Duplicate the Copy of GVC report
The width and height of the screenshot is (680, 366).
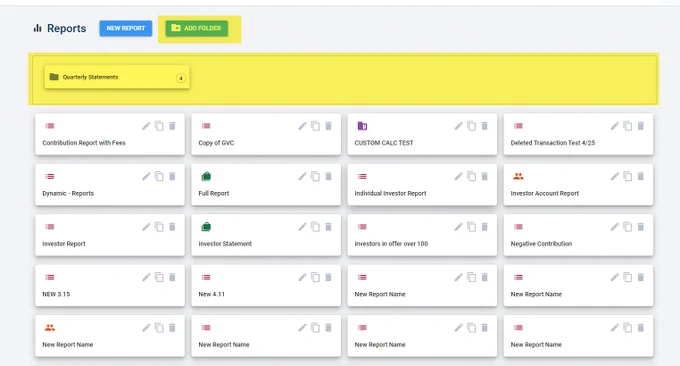[x=315, y=126]
